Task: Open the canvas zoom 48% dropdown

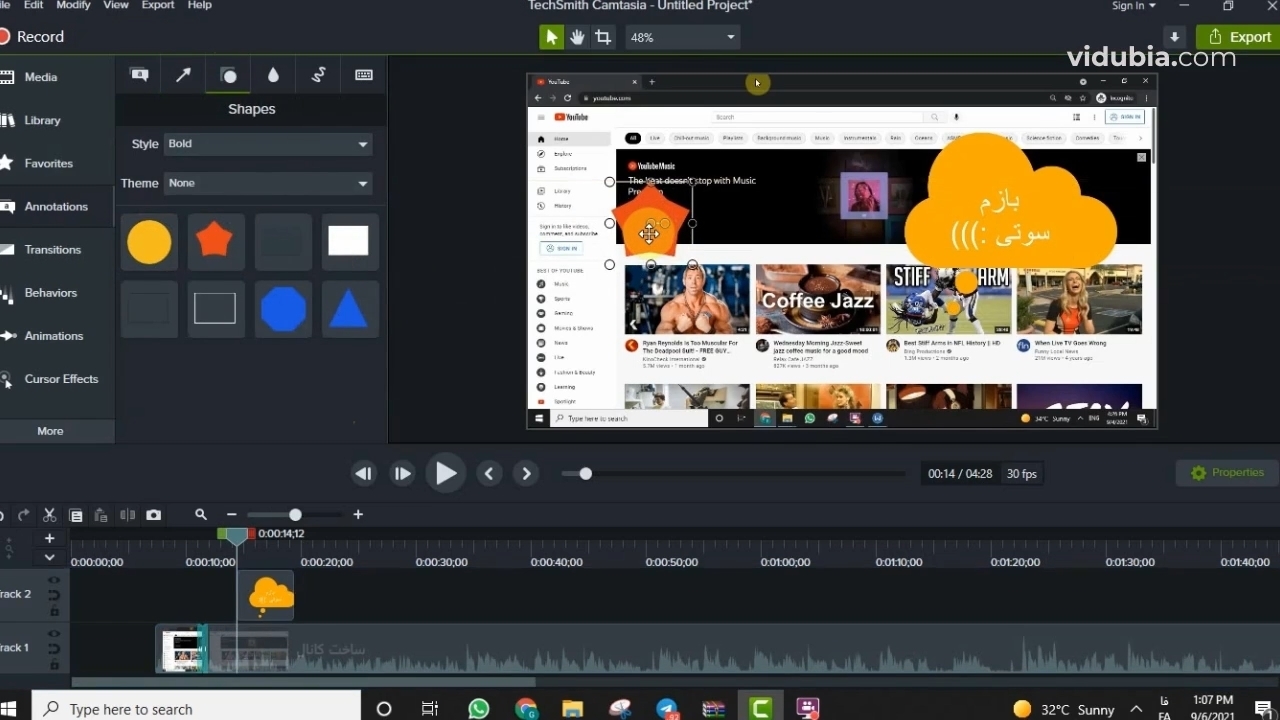Action: [x=682, y=37]
